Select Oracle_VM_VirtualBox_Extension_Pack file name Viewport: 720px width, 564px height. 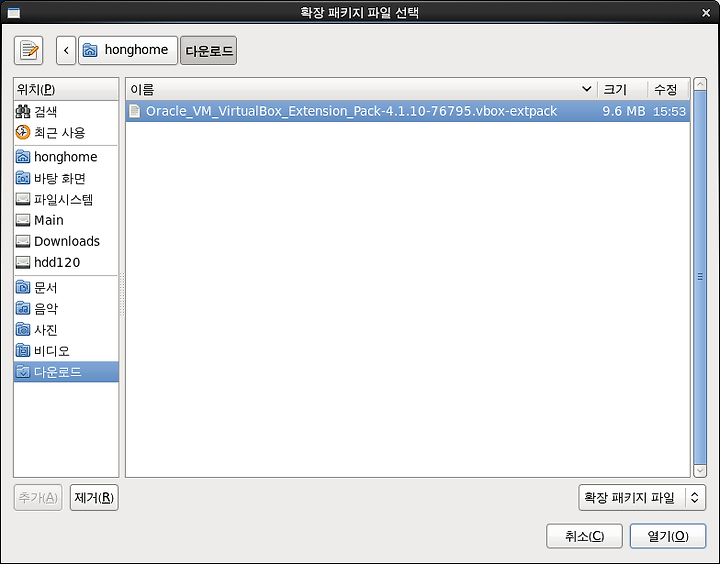(351, 111)
